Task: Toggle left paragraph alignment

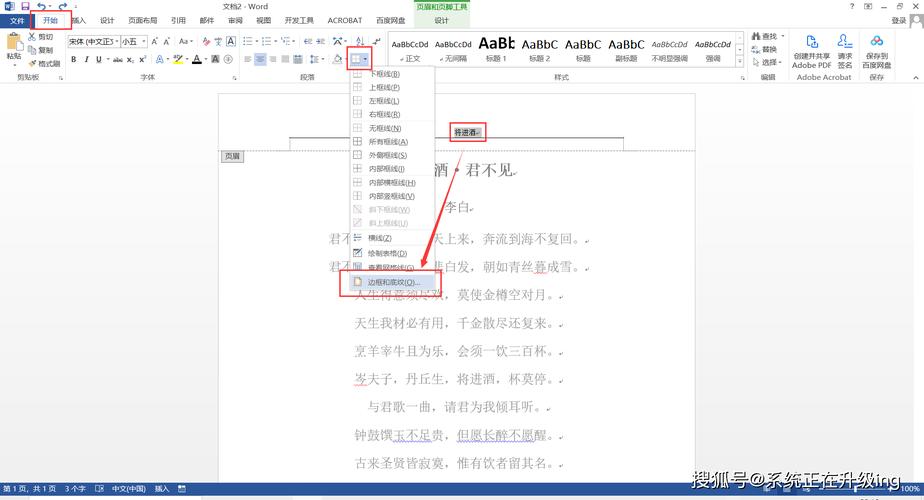Action: tap(248, 59)
